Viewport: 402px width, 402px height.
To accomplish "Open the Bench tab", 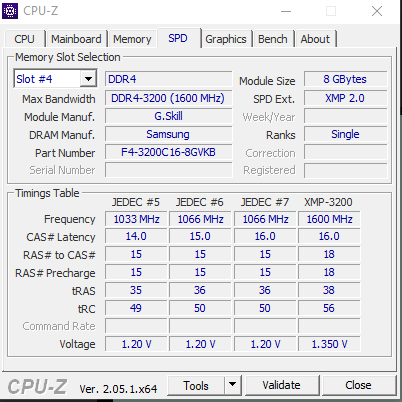I will coord(273,39).
